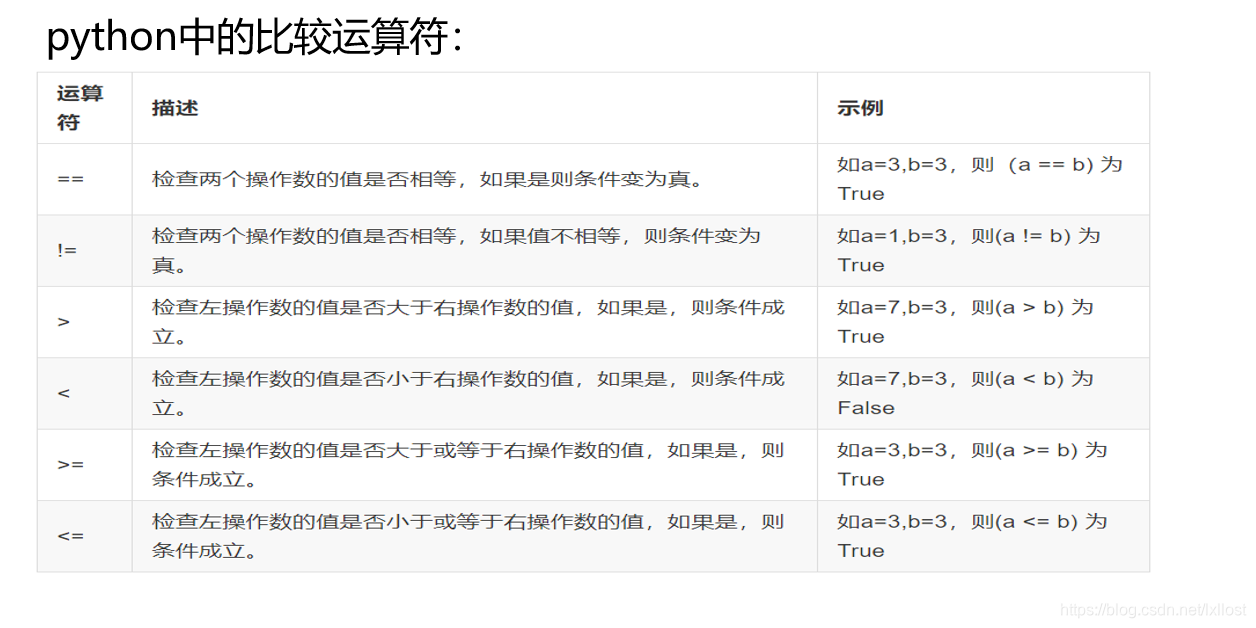Click the description for the >= operator
1256x628 pixels.
(474, 465)
